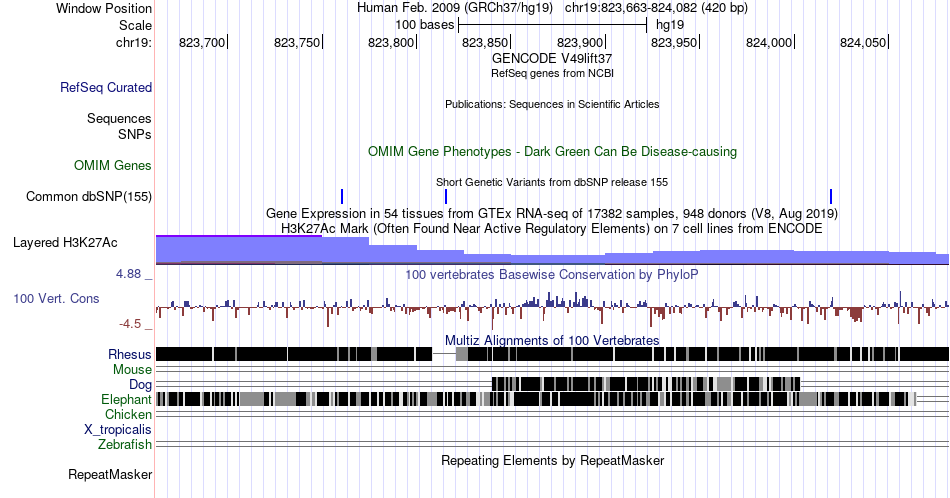Click the 823,900 ruler position
Screen dimensions: 950x498
click(580, 42)
